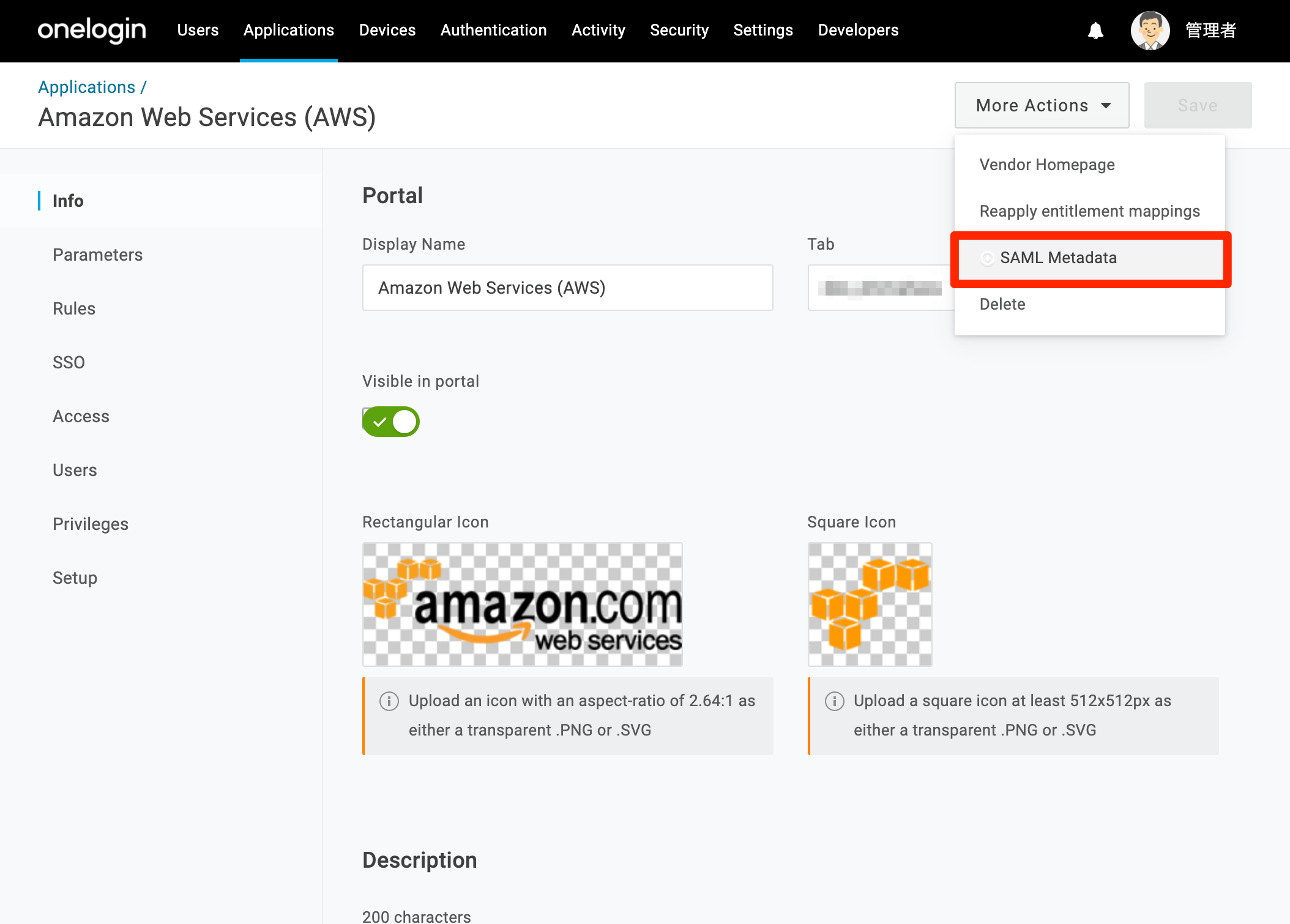This screenshot has width=1290, height=924.
Task: Click info icon under Rectangular Icon
Action: point(389,701)
